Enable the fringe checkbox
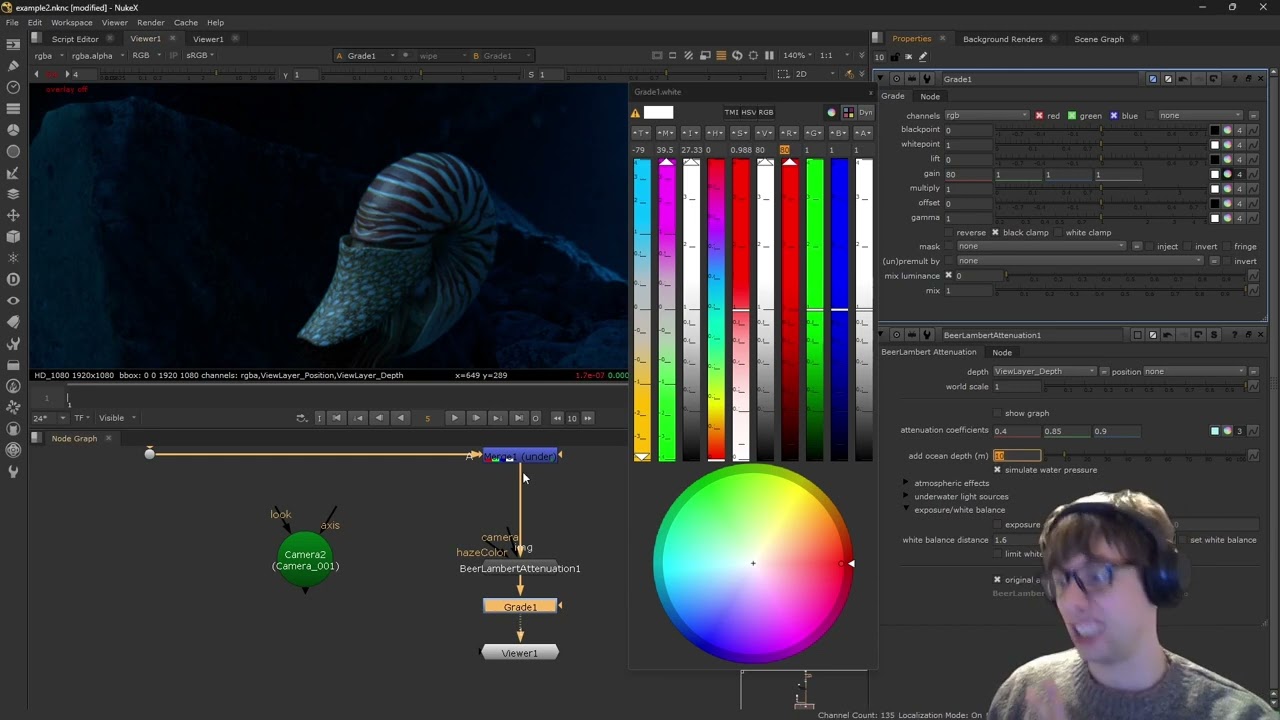The height and width of the screenshot is (720, 1280). point(1226,247)
